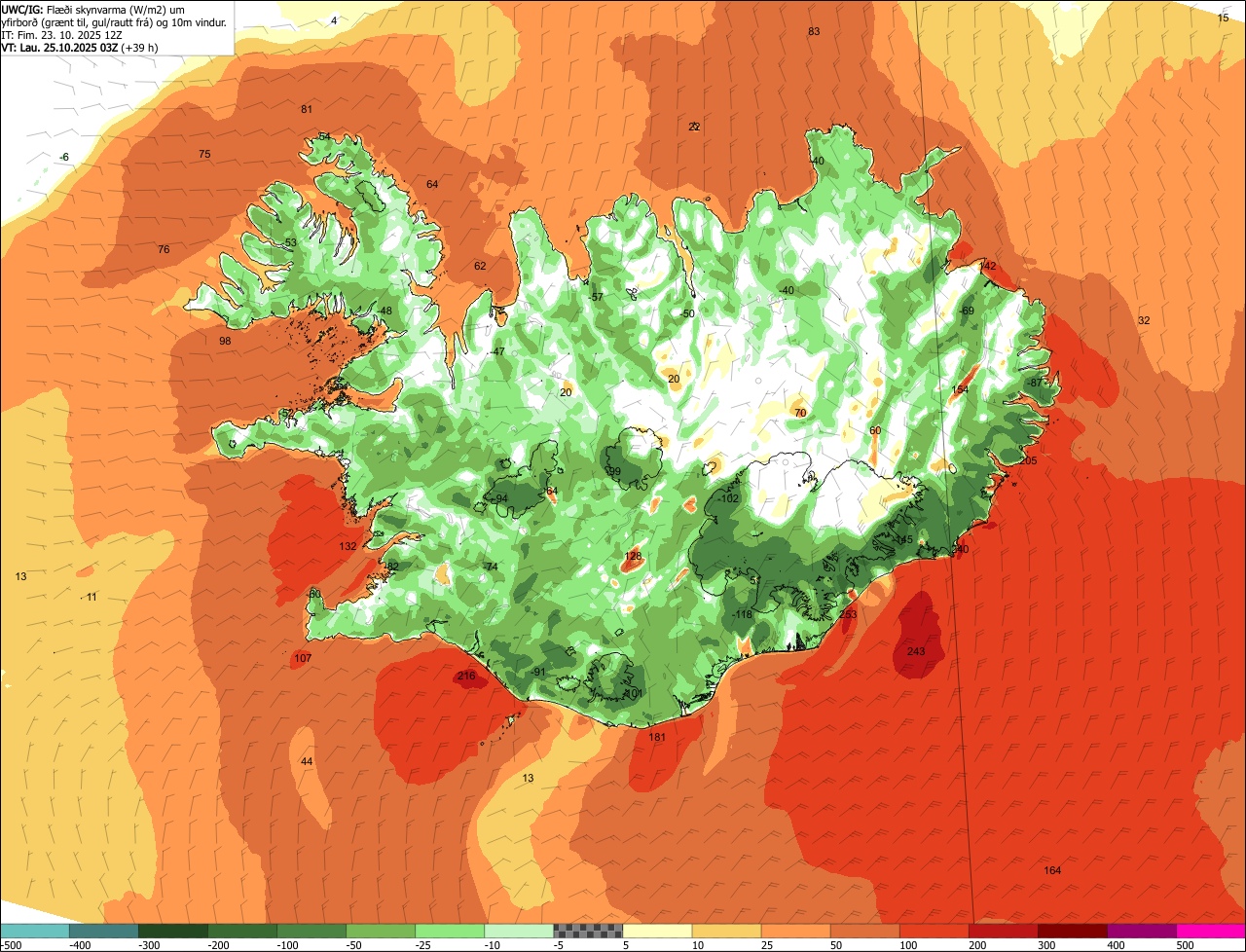Click the map value 164 in the southeast sea
This screenshot has width=1246, height=952.
(1052, 870)
